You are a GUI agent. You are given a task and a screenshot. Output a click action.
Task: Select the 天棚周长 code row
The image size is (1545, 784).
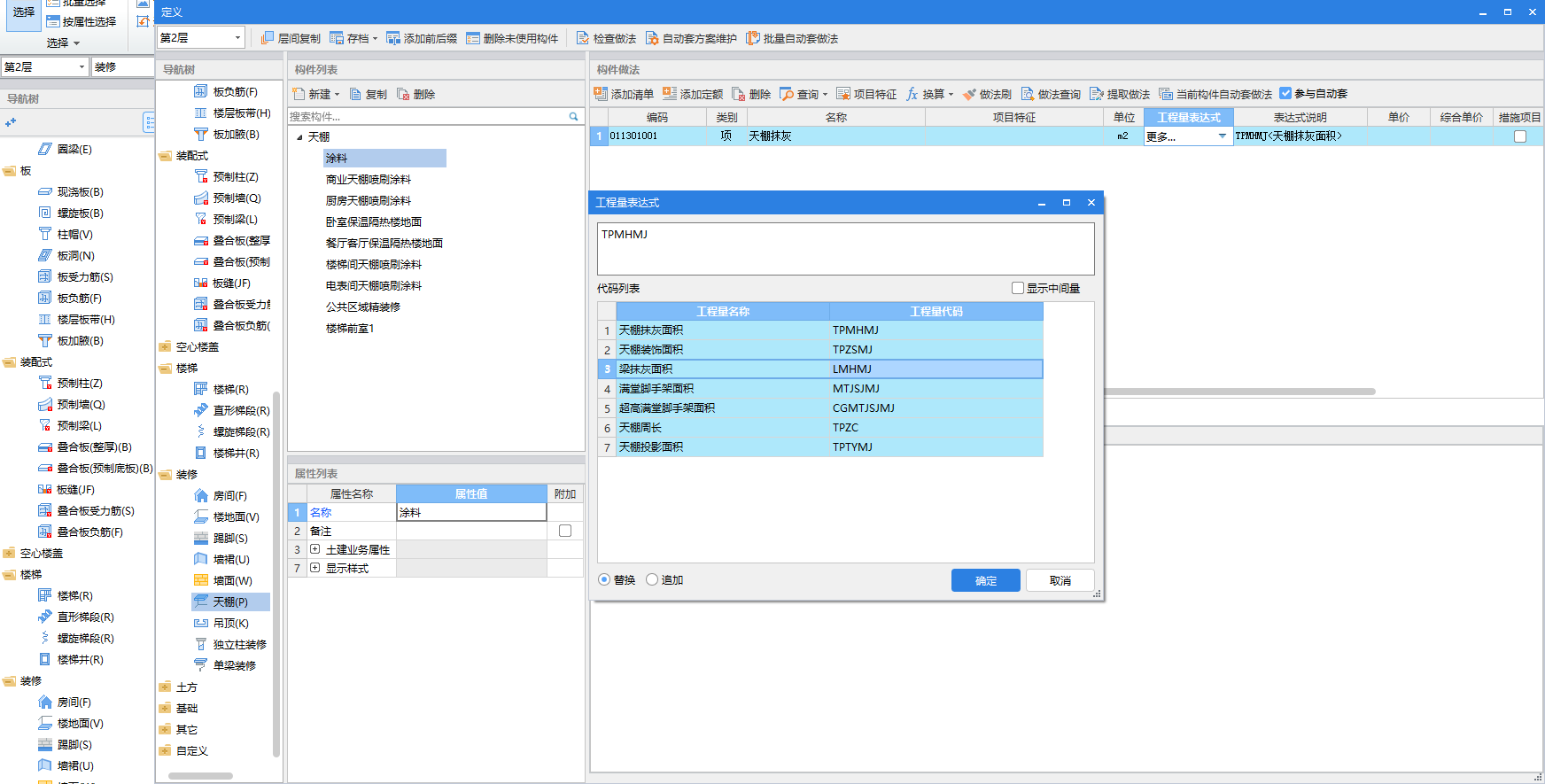pyautogui.click(x=820, y=427)
